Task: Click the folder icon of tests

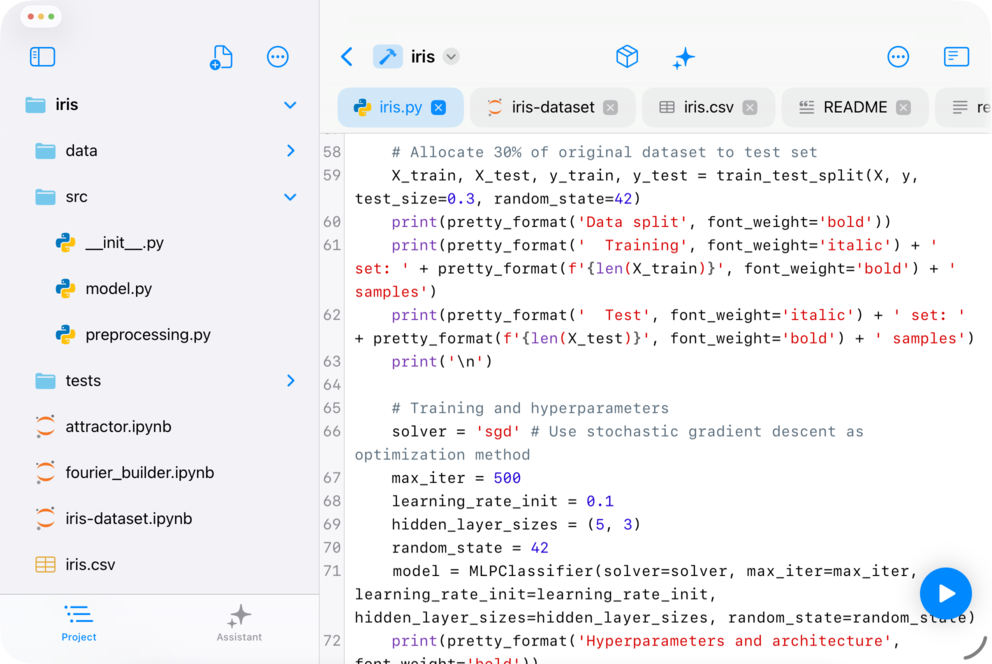Action: 45,381
